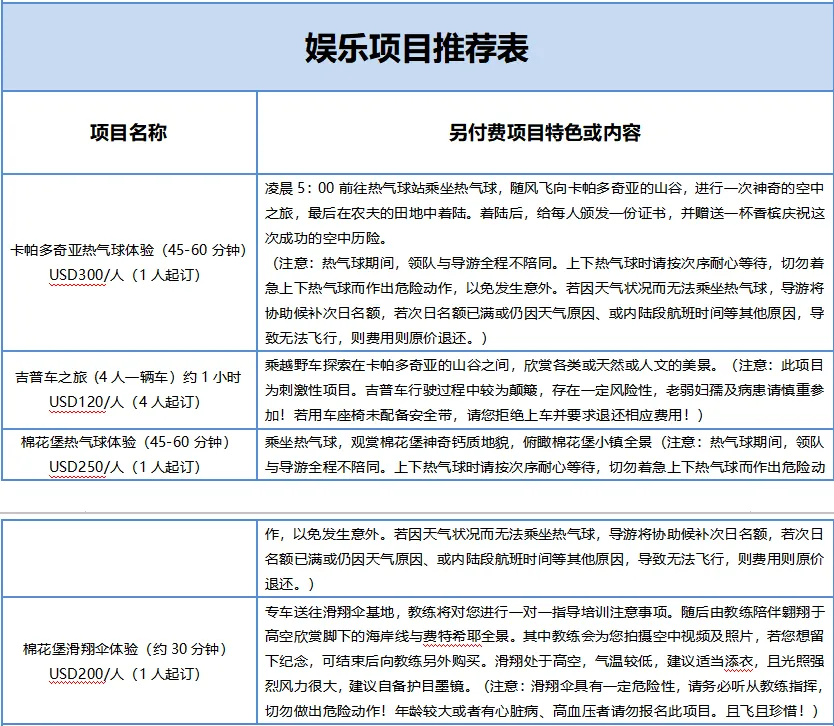Image resolution: width=834 pixels, height=726 pixels.
Task: Click the line starting 与导游全程不陪同。上下热气球时请按次序耐心等待，切勿着急
Action: click(x=545, y=467)
